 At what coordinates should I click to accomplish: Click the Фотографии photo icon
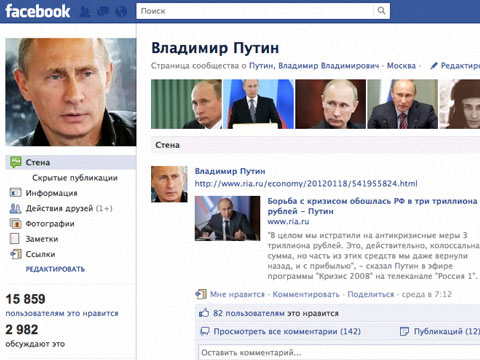(x=15, y=224)
